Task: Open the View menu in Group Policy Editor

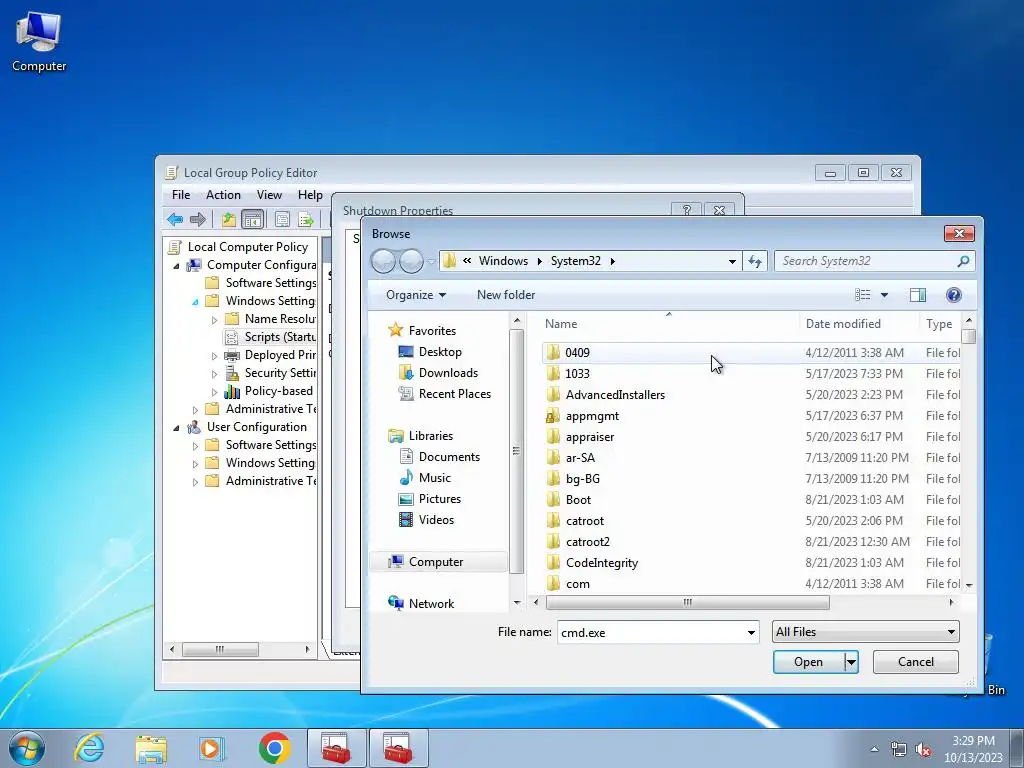Action: coord(269,195)
